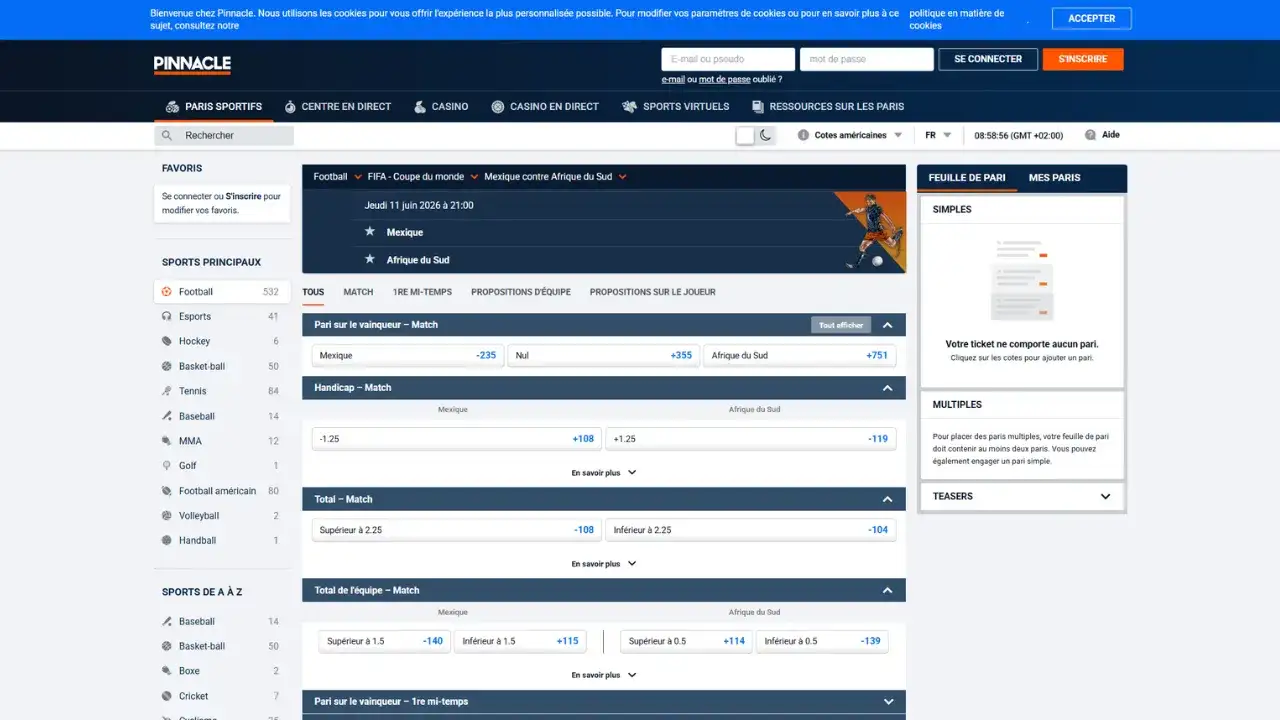Select Basket-ball in Sports principaux
Screen dimensions: 1280x720
tap(222, 366)
